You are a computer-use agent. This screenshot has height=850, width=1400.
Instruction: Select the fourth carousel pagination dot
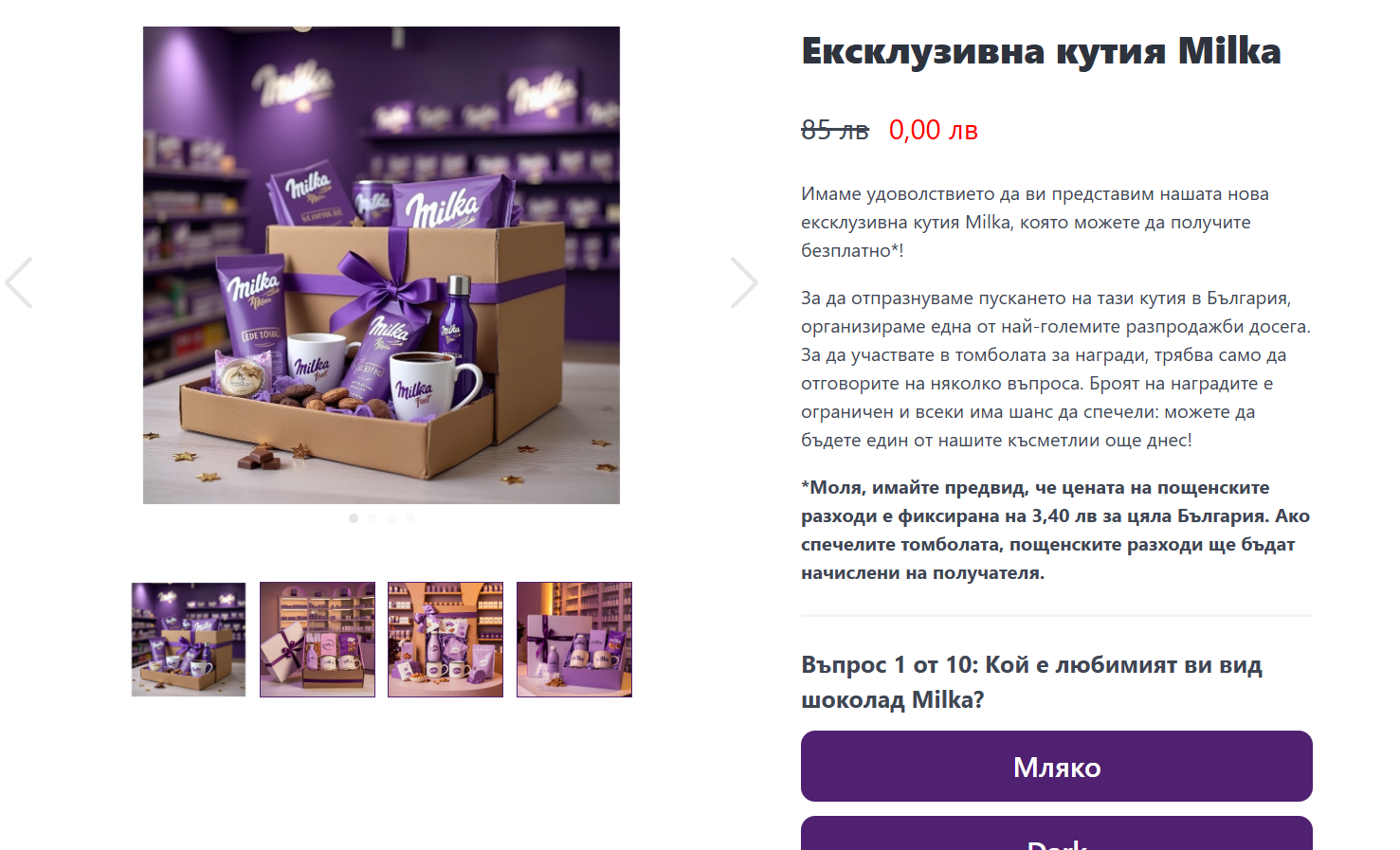410,518
